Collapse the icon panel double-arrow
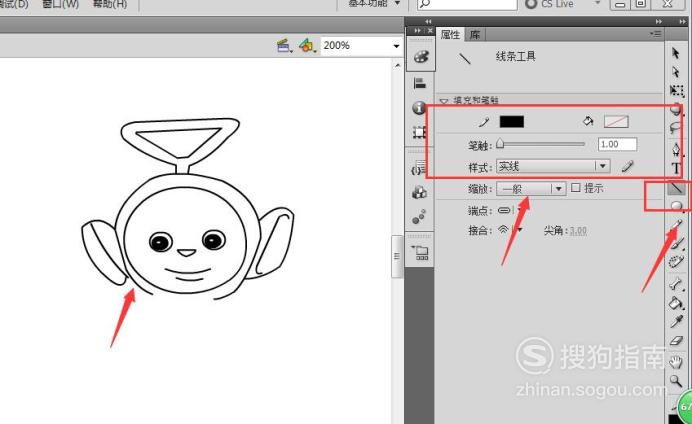This screenshot has height=424, width=692. [417, 31]
